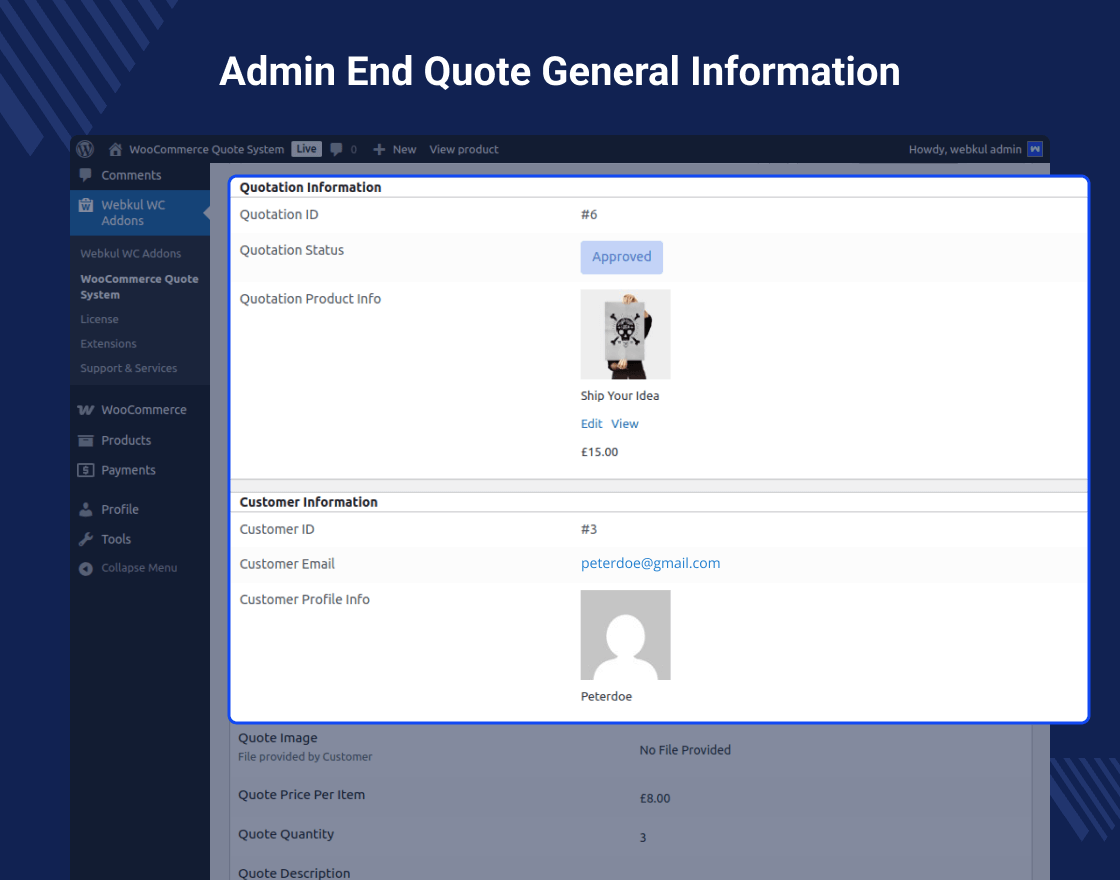Click the plus icon beside New

coord(379,149)
